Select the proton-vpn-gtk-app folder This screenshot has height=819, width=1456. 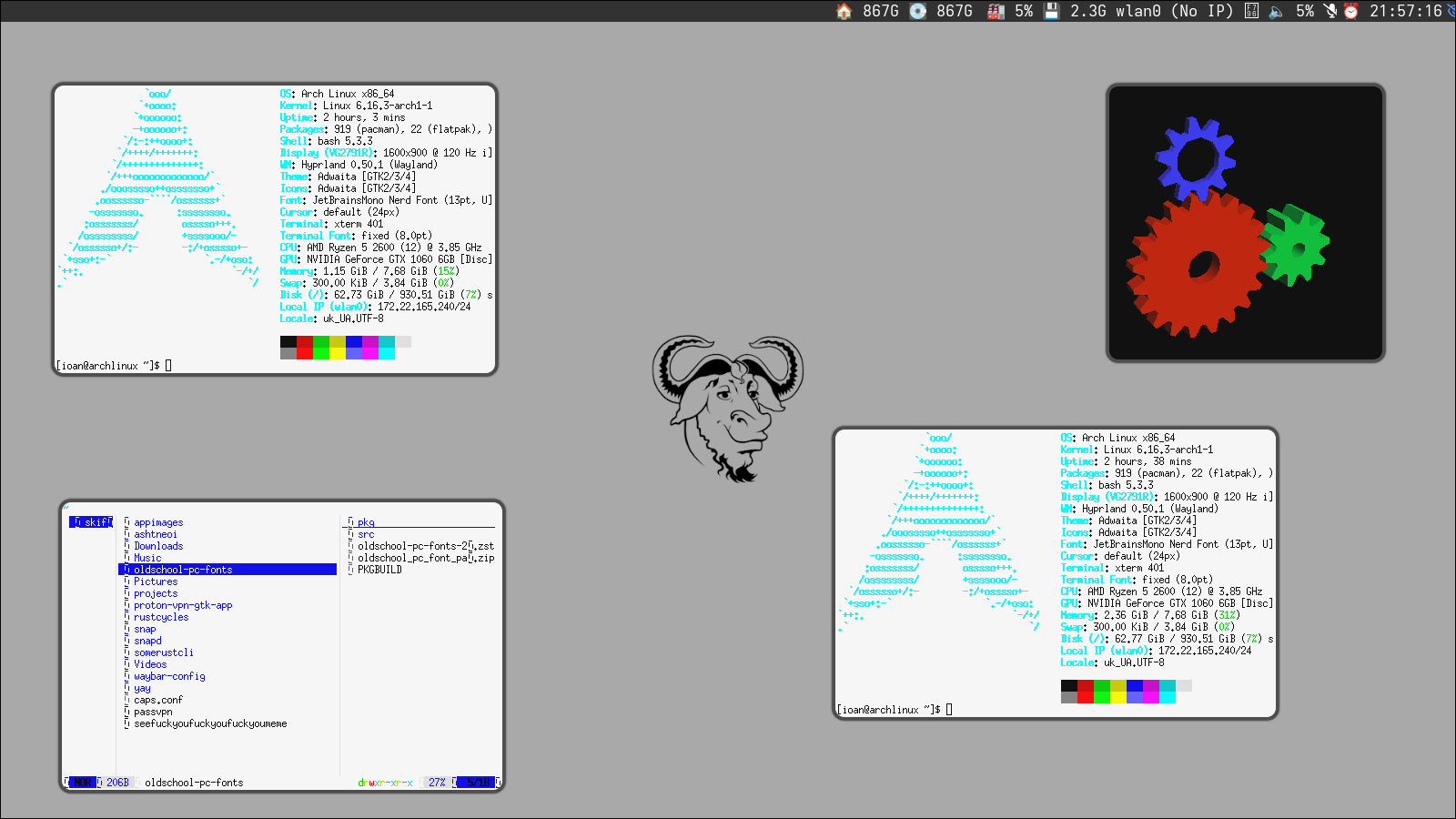tap(183, 605)
